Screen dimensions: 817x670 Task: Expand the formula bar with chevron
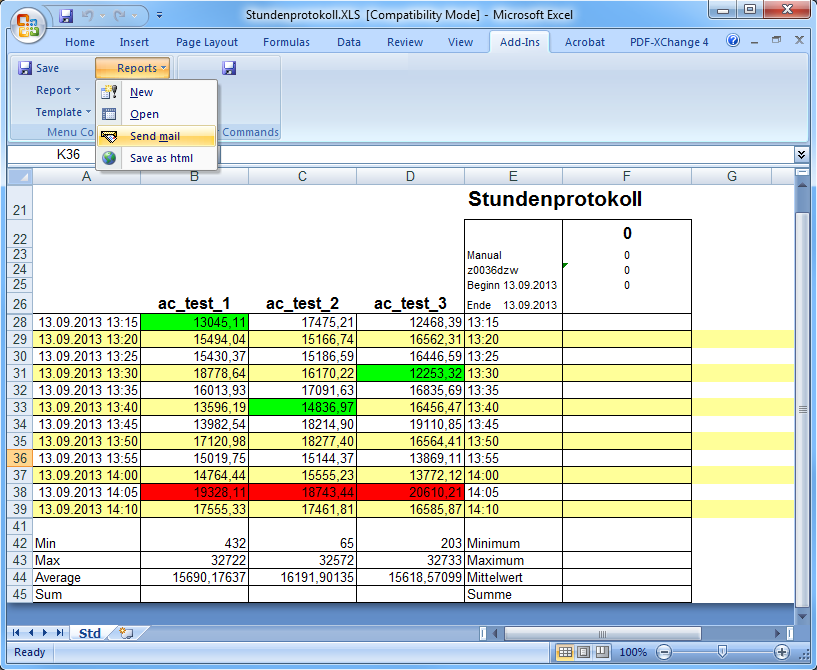tap(801, 155)
